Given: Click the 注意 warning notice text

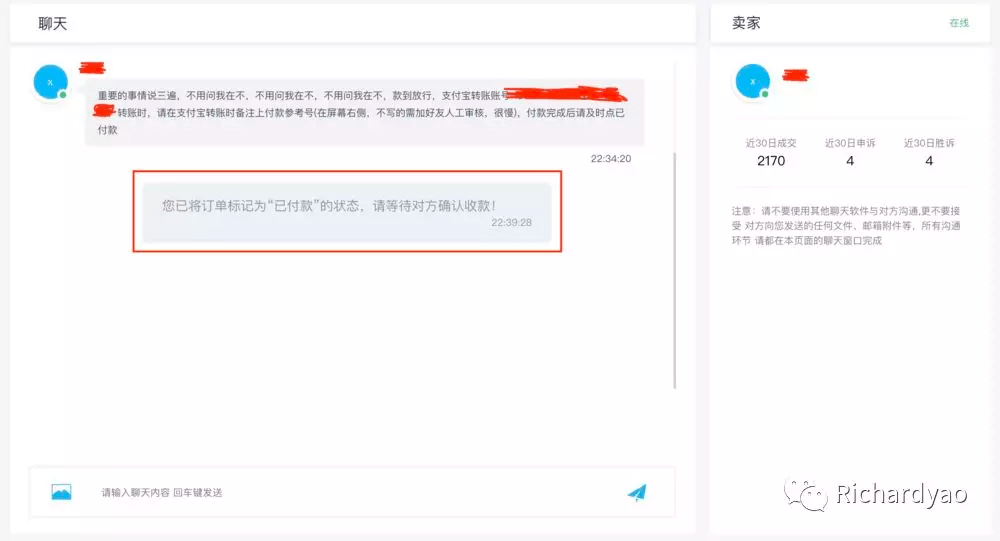Looking at the screenshot, I should [848, 226].
